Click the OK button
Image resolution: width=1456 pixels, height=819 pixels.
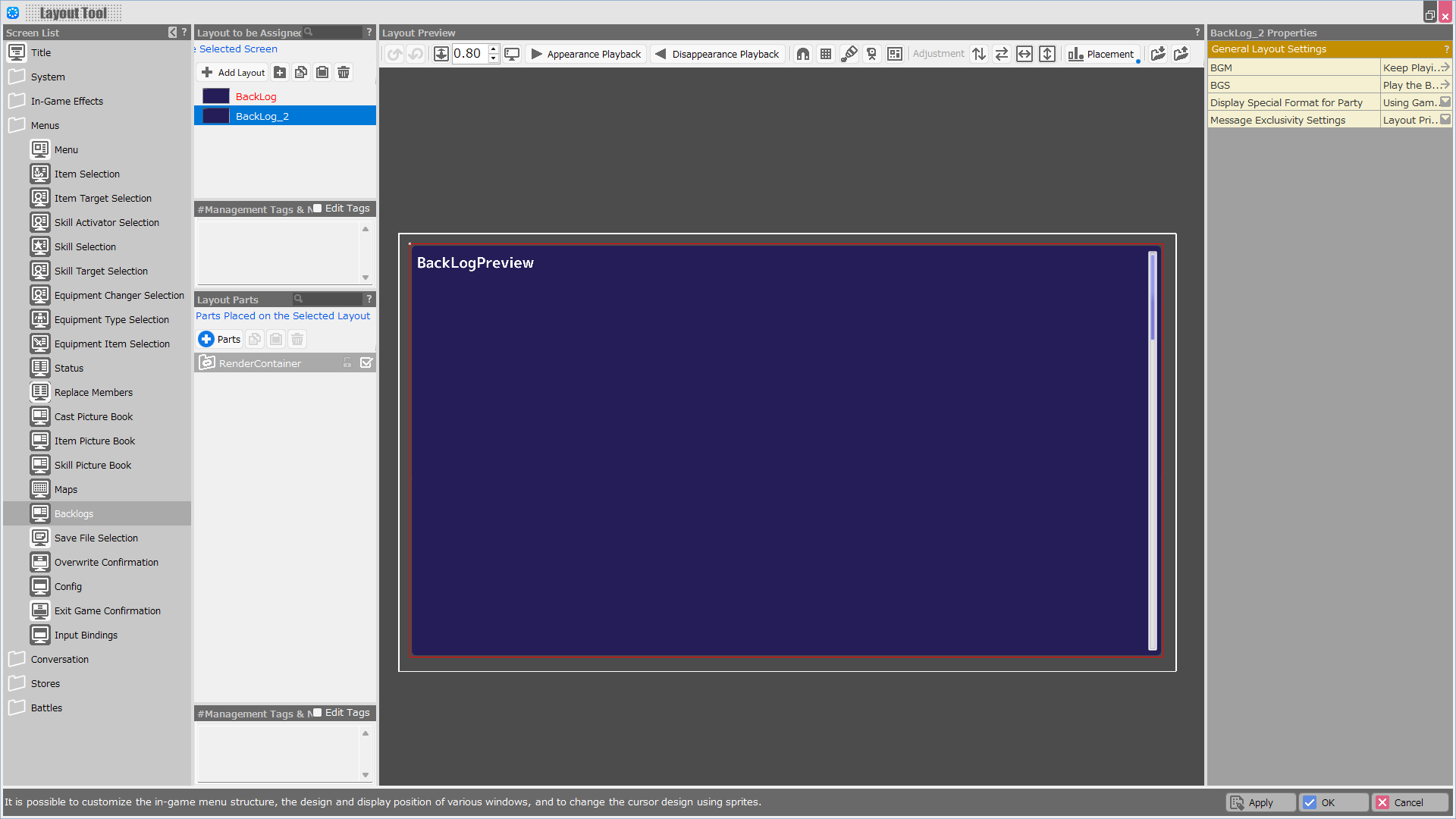tap(1334, 802)
